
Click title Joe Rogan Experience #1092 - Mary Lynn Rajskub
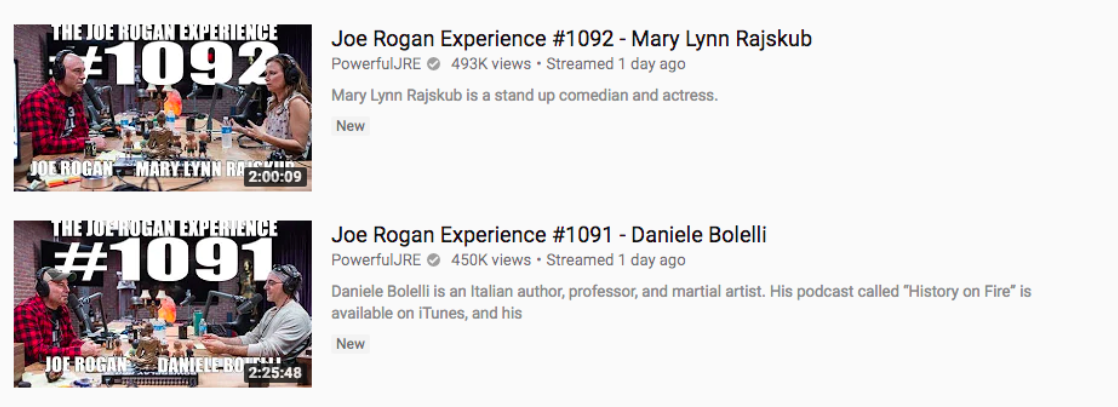tap(571, 38)
